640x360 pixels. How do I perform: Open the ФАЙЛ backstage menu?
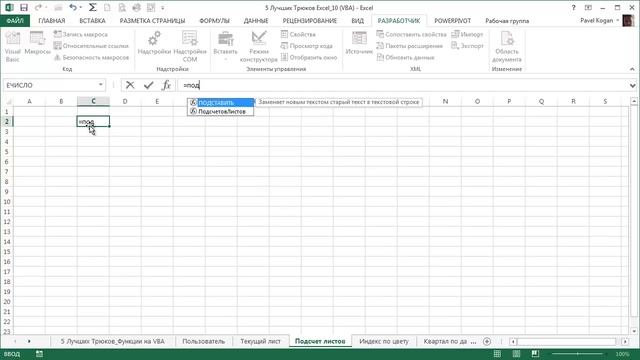[x=15, y=20]
